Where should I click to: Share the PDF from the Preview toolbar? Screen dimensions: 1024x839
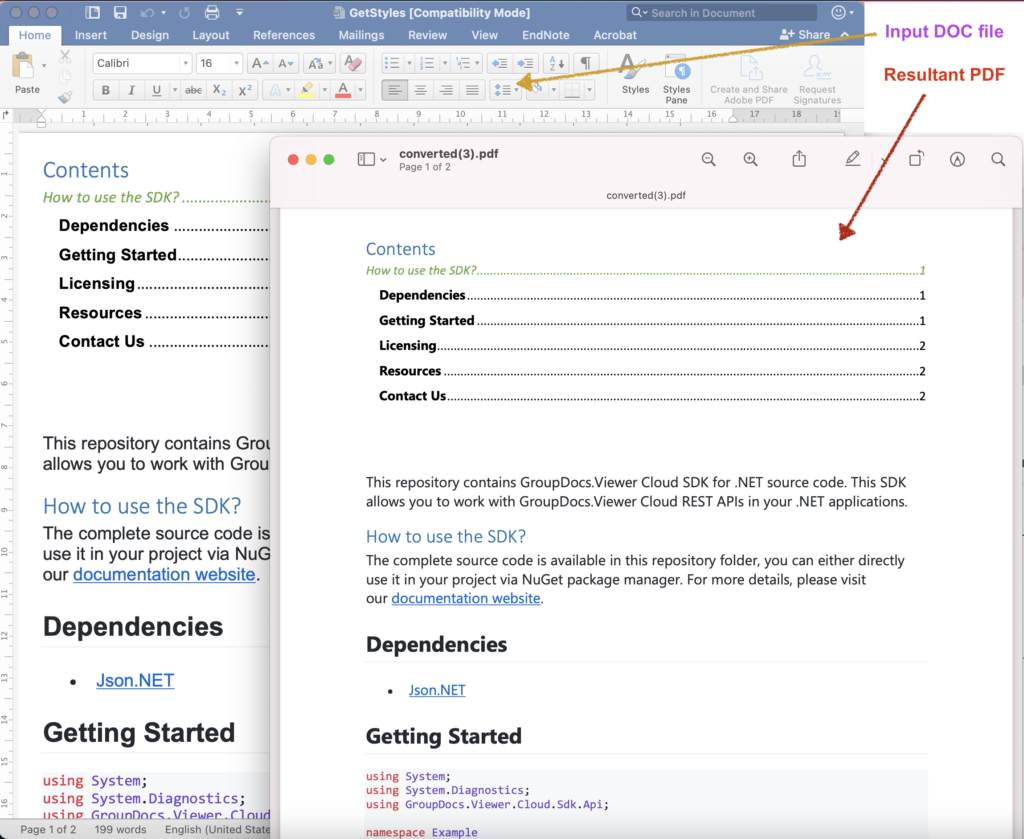point(799,159)
